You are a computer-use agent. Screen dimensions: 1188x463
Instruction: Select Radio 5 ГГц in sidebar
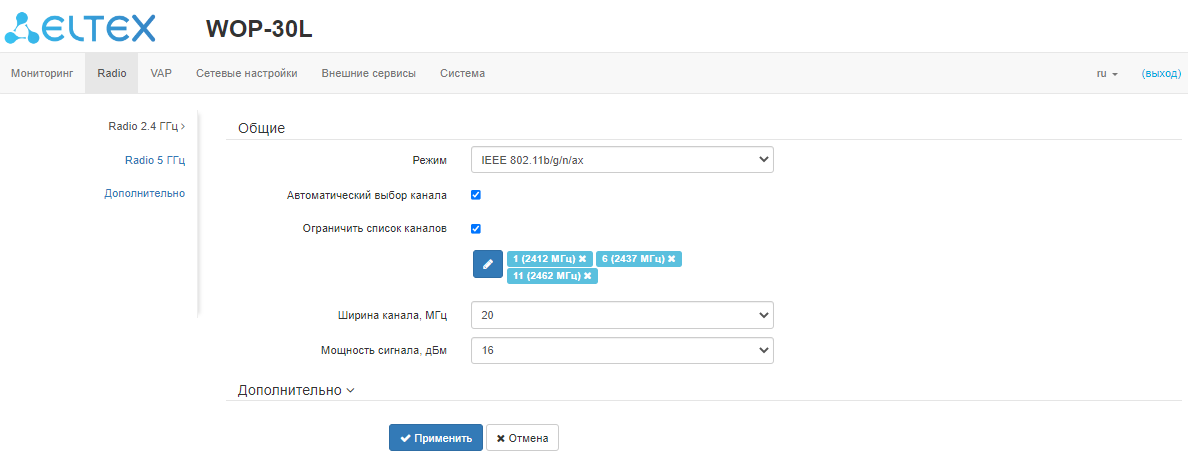(x=154, y=160)
